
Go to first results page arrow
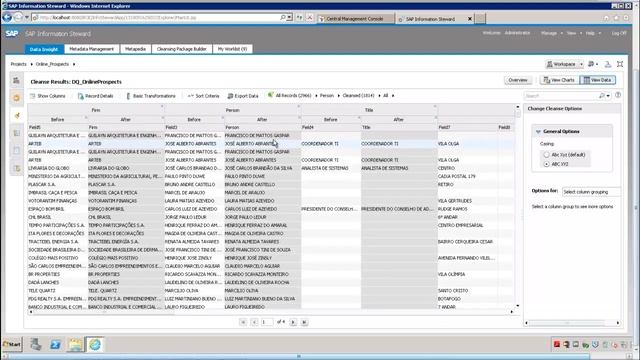(243, 322)
